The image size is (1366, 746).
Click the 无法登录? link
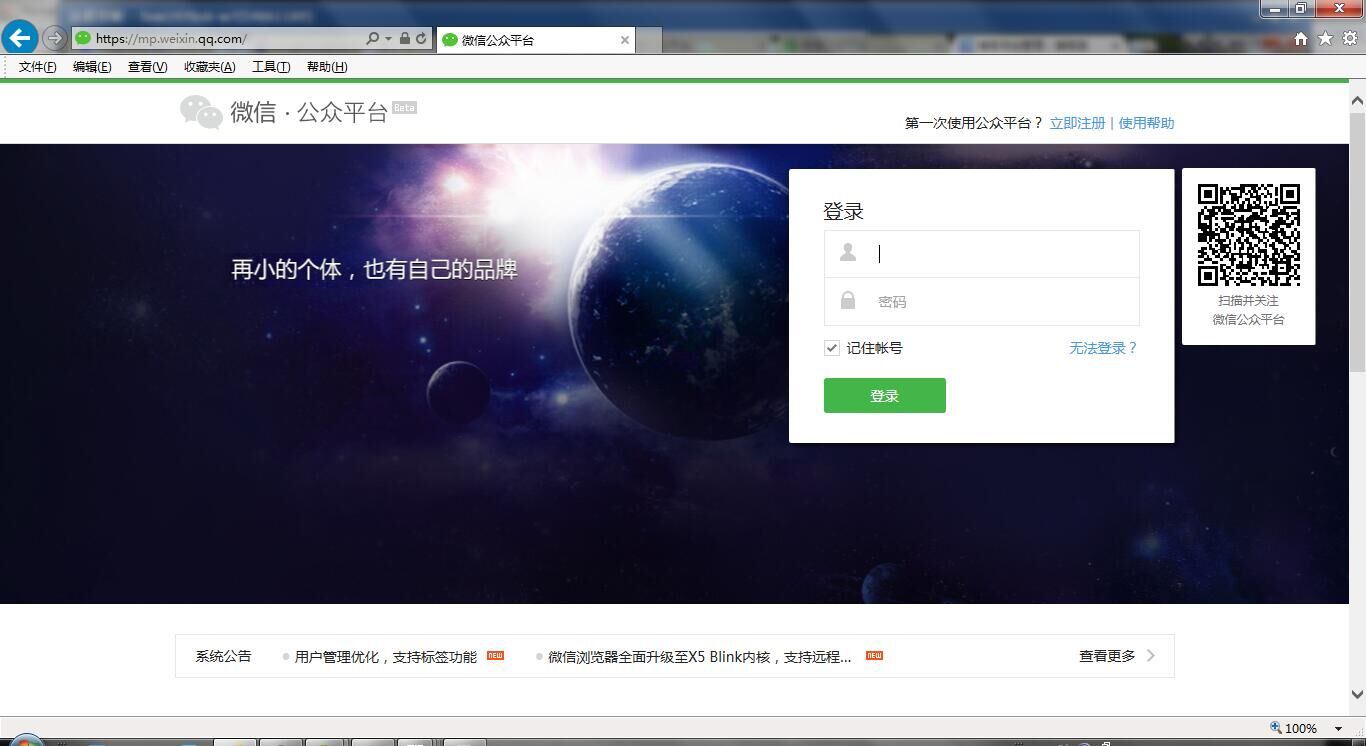point(1104,348)
